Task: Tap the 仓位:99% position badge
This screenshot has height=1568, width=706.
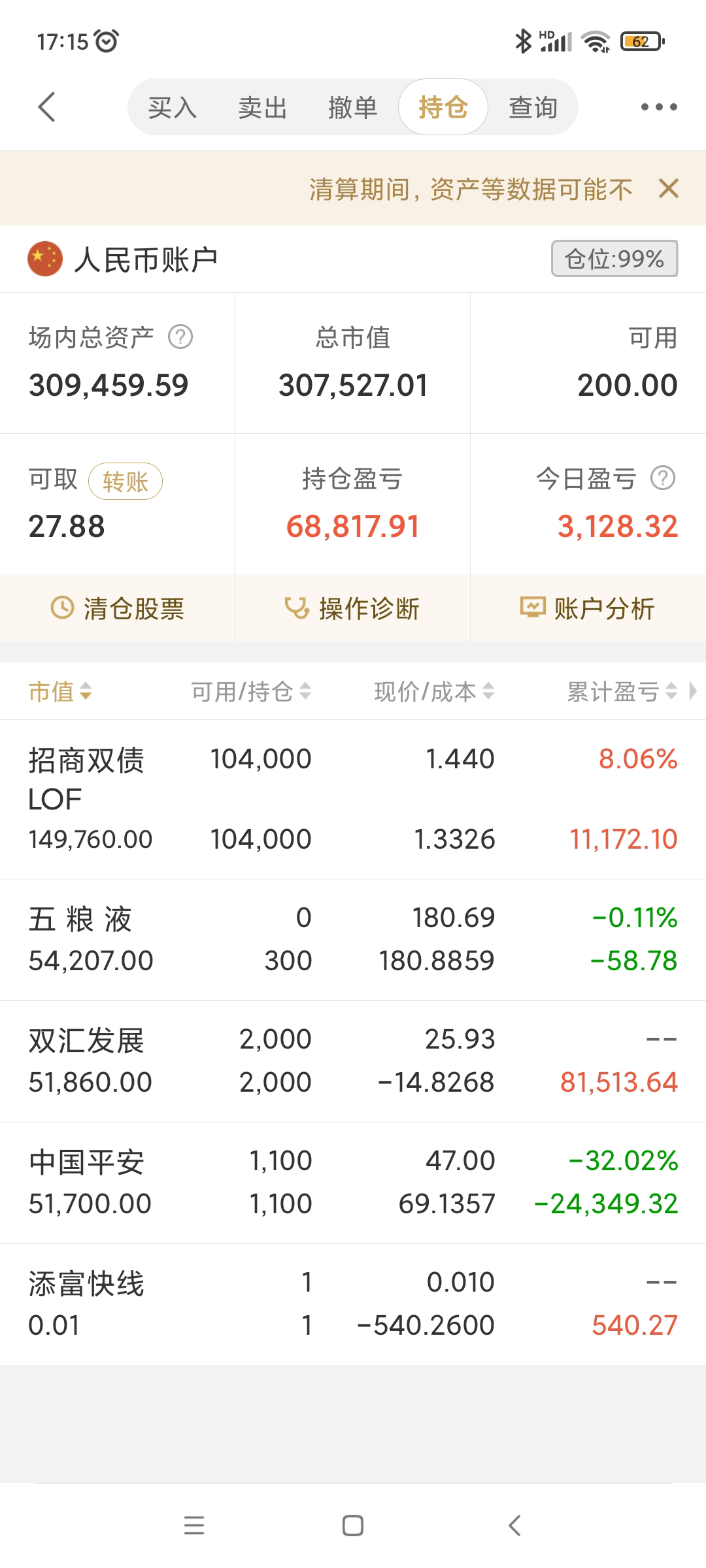Action: tap(614, 259)
